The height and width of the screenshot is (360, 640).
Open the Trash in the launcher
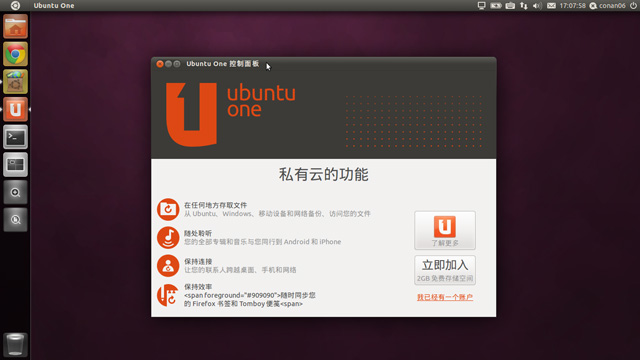click(x=16, y=344)
